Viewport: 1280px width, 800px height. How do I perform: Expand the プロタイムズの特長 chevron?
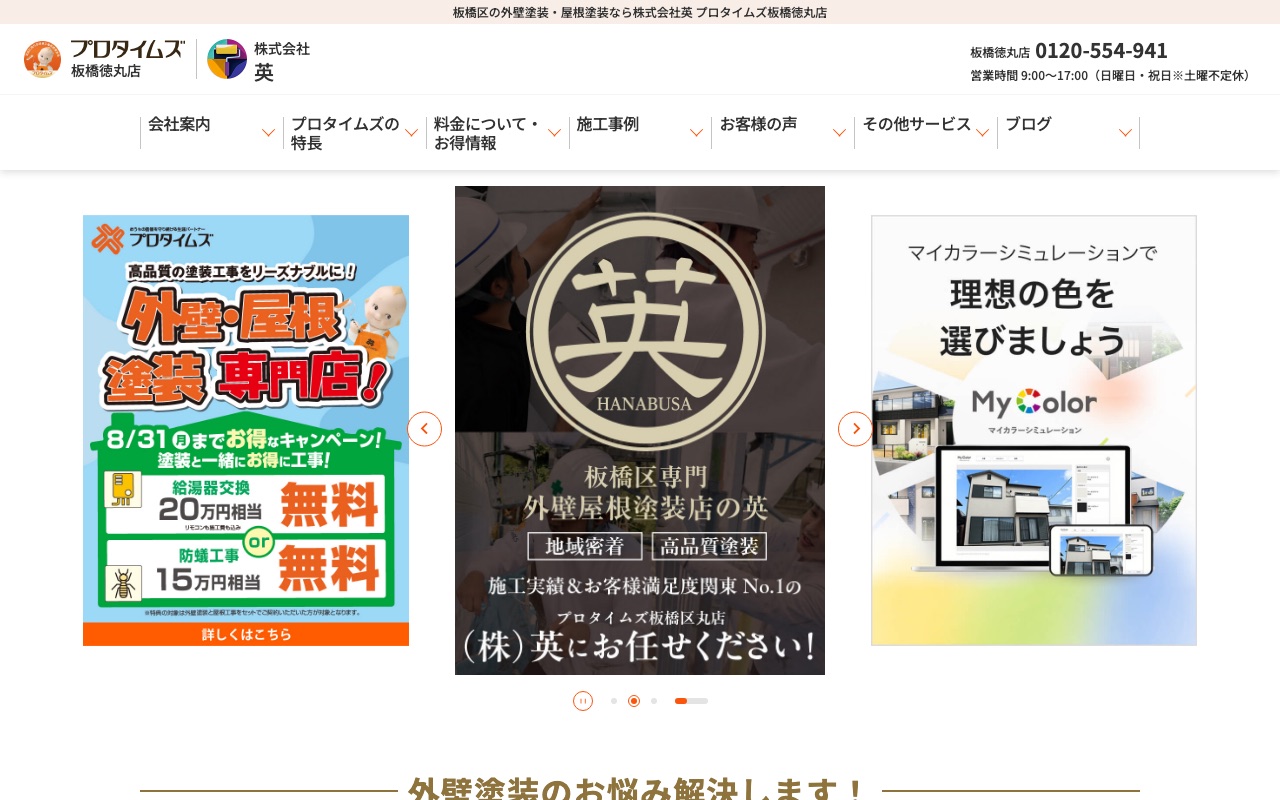coord(411,133)
